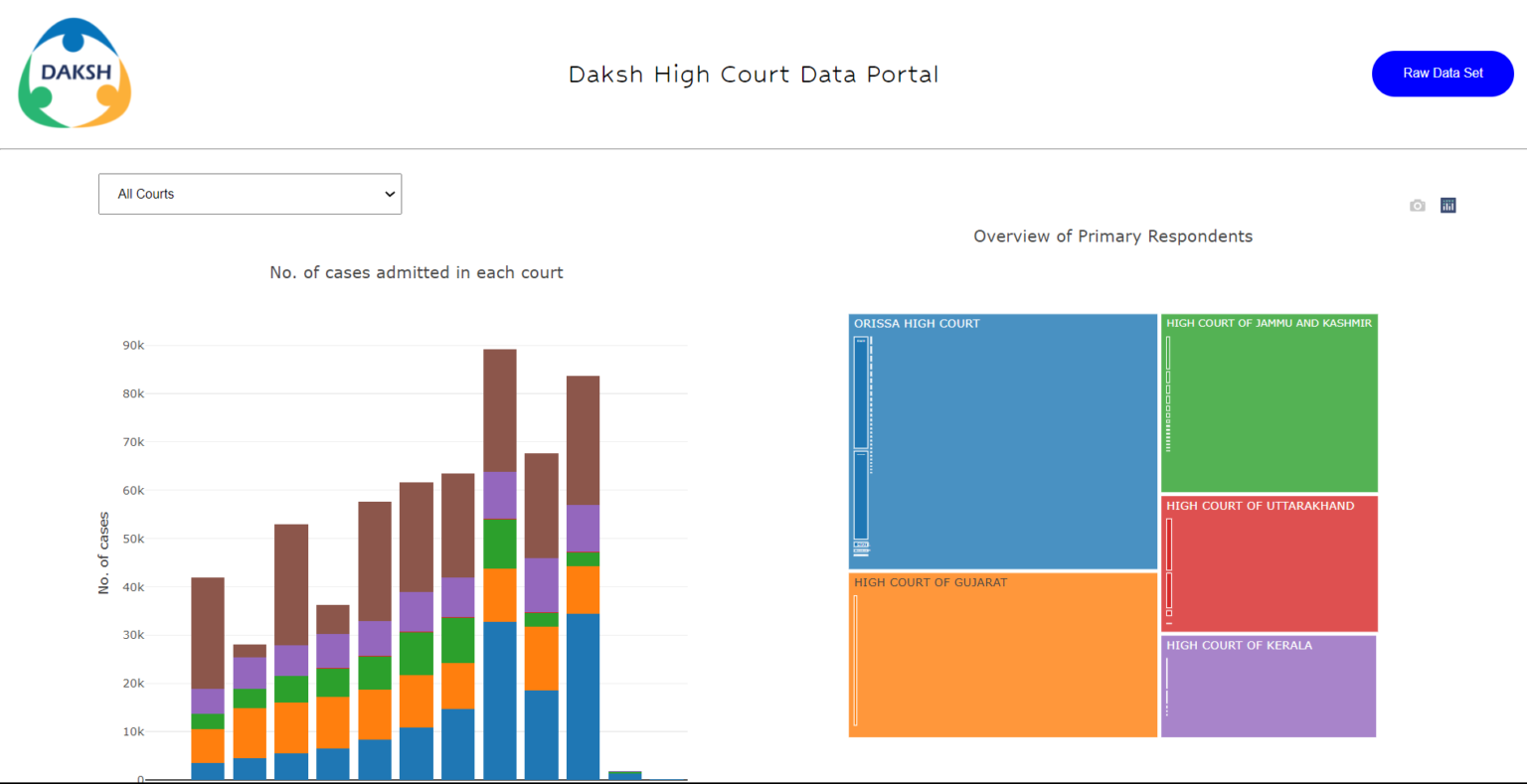Download treemap plot as PNG camera icon
The width and height of the screenshot is (1527, 784).
[1418, 206]
